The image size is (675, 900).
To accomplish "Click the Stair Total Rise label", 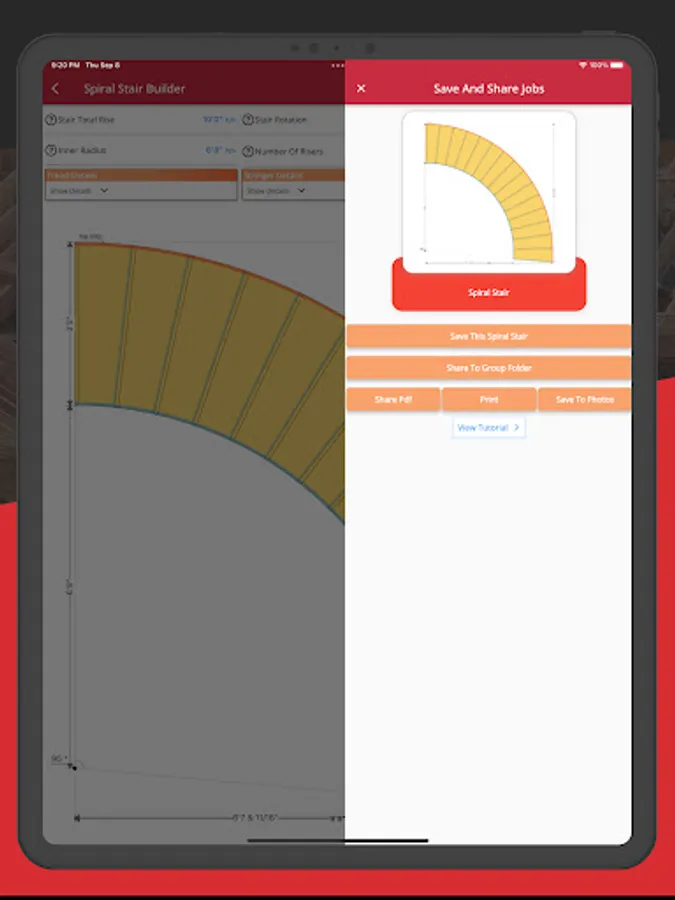I will coord(86,120).
